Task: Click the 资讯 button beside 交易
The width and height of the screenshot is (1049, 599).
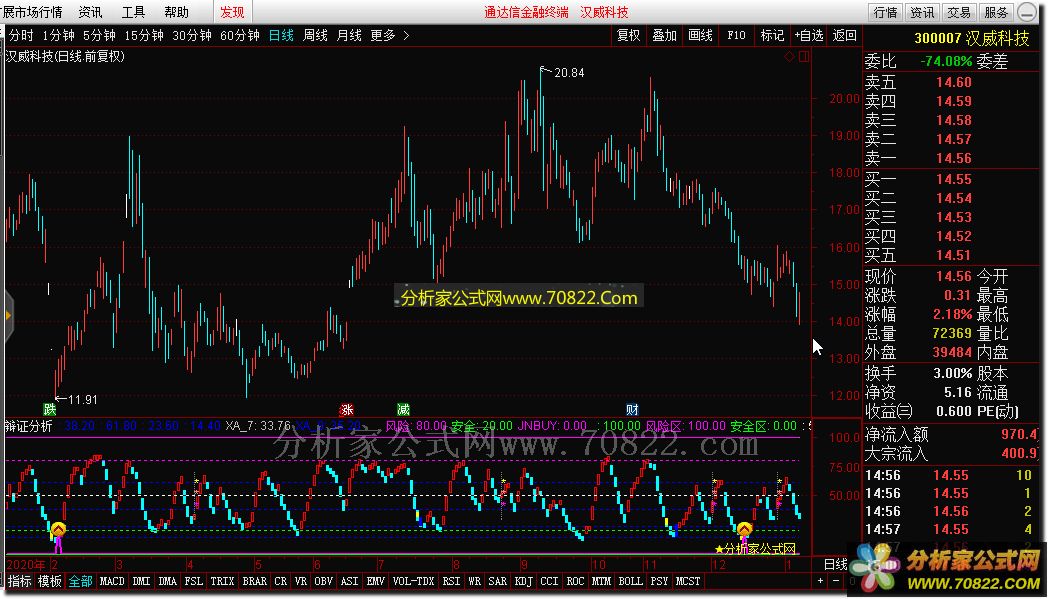Action: pyautogui.click(x=922, y=12)
